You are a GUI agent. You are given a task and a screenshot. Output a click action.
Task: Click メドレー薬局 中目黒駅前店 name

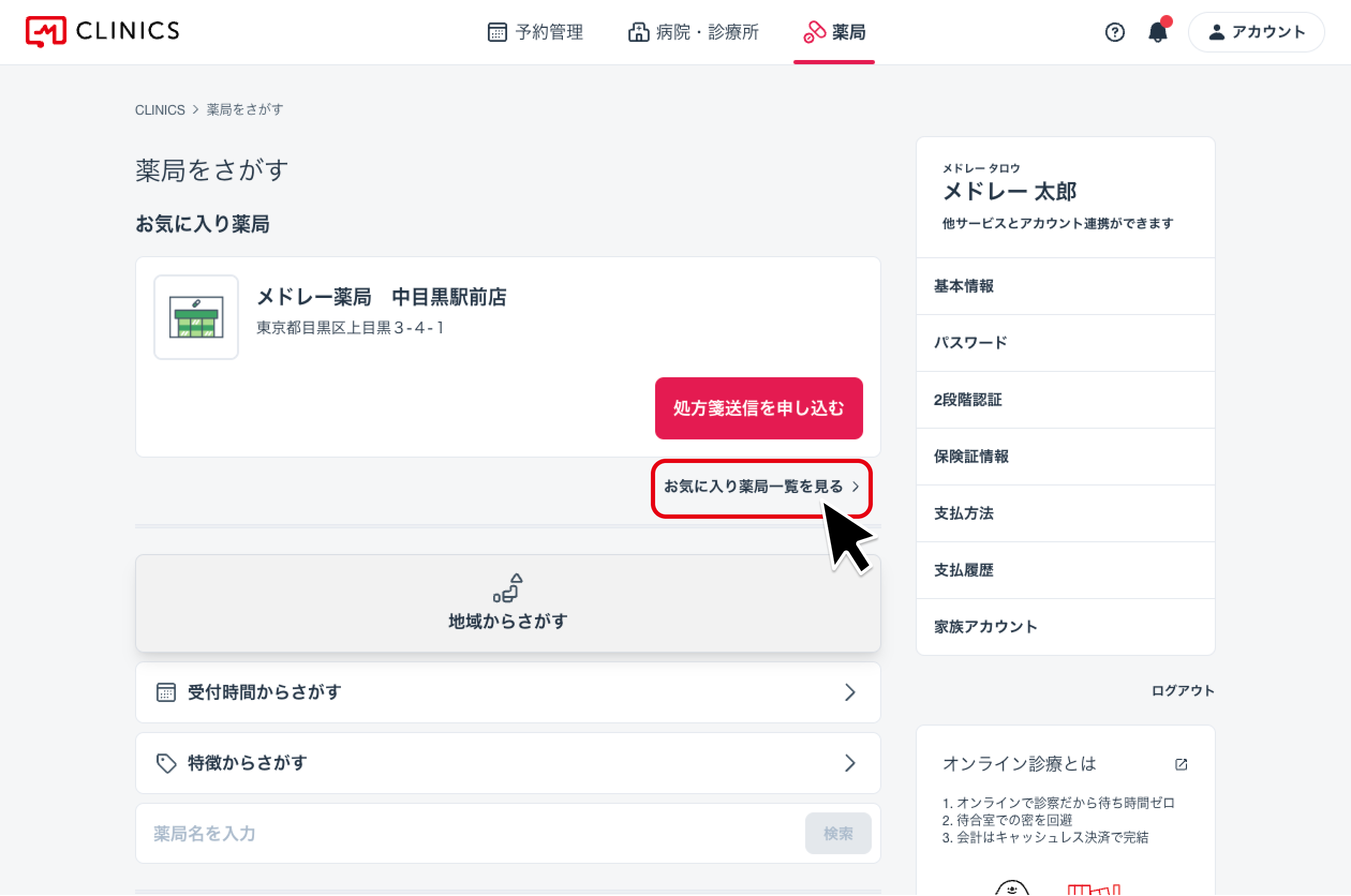(x=381, y=297)
